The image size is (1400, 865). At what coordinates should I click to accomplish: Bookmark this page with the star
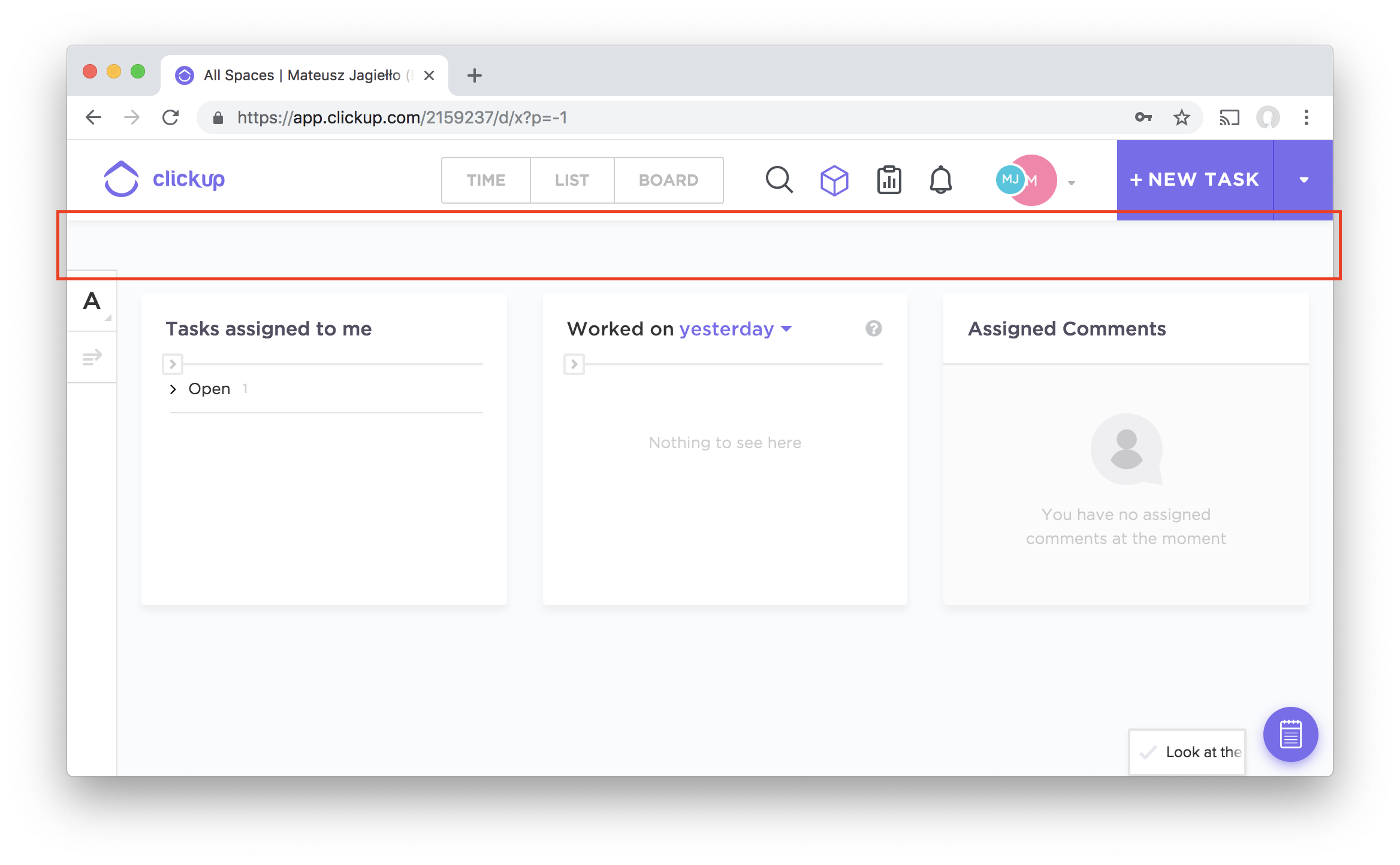[x=1181, y=117]
